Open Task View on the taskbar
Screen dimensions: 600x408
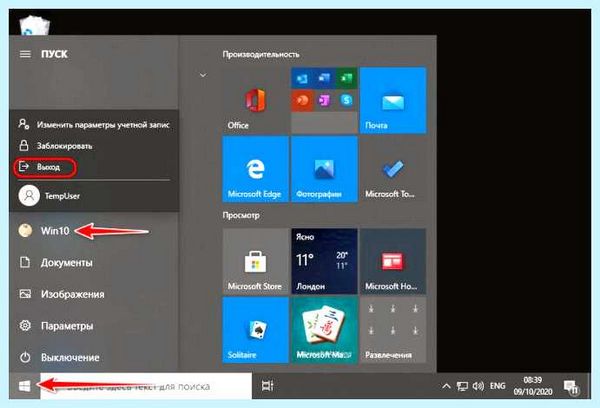[267, 386]
